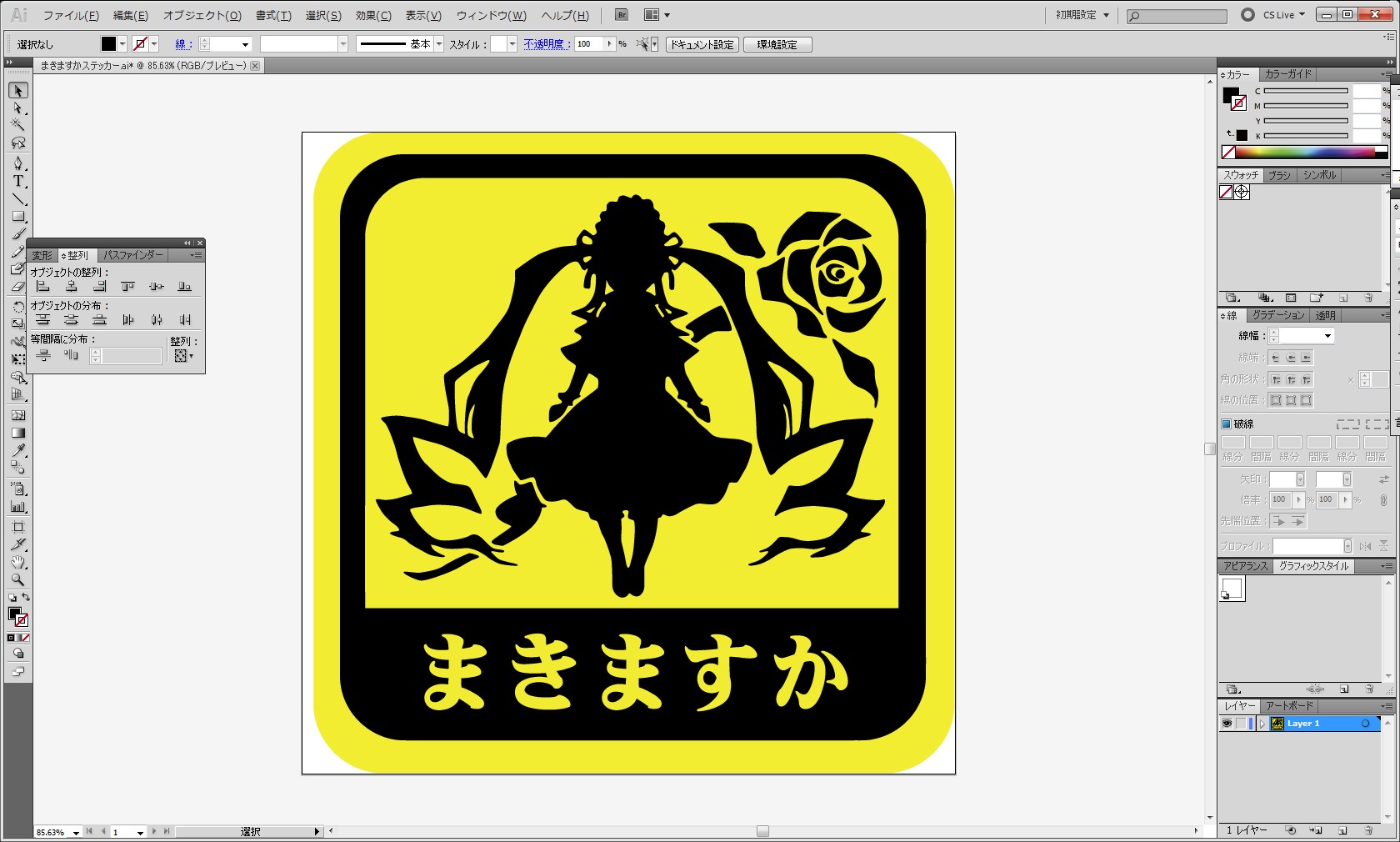Viewport: 1400px width, 842px height.
Task: Select the Slice tool
Action: 17,544
